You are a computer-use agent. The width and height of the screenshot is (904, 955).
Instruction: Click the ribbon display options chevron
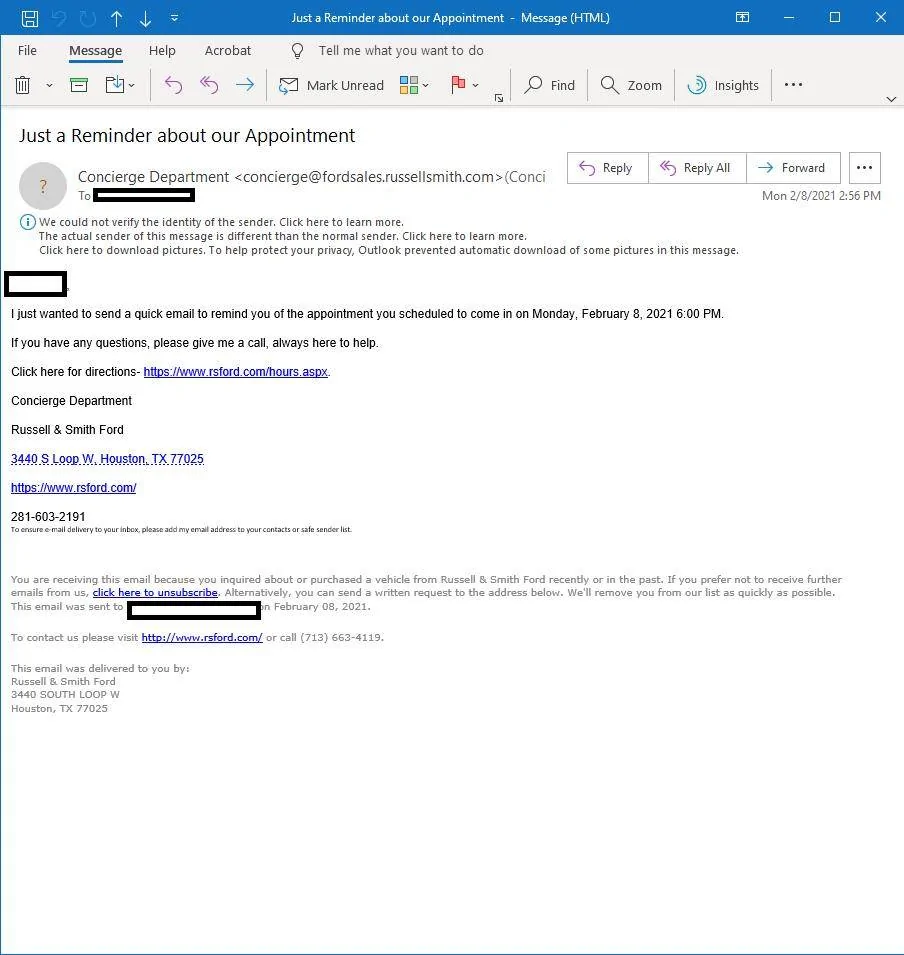pos(891,99)
